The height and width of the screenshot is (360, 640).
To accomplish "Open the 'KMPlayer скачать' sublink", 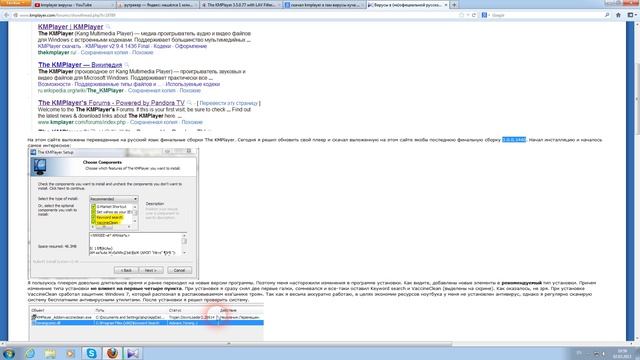I will (59, 46).
